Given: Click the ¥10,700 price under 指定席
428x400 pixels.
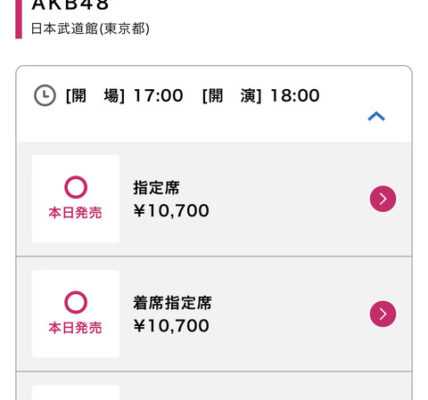Looking at the screenshot, I should click(171, 211).
